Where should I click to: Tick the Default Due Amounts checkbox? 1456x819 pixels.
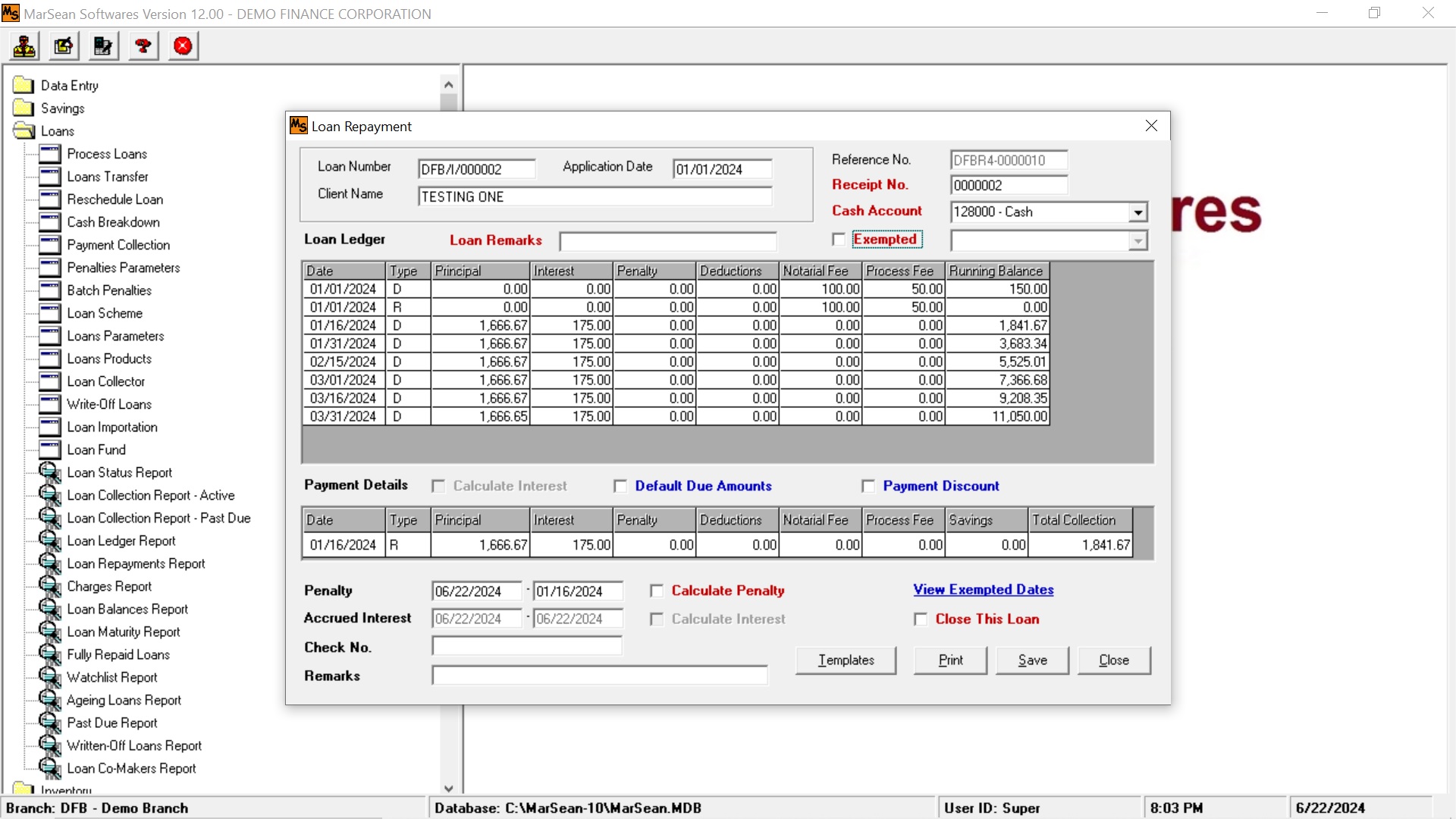coord(620,486)
